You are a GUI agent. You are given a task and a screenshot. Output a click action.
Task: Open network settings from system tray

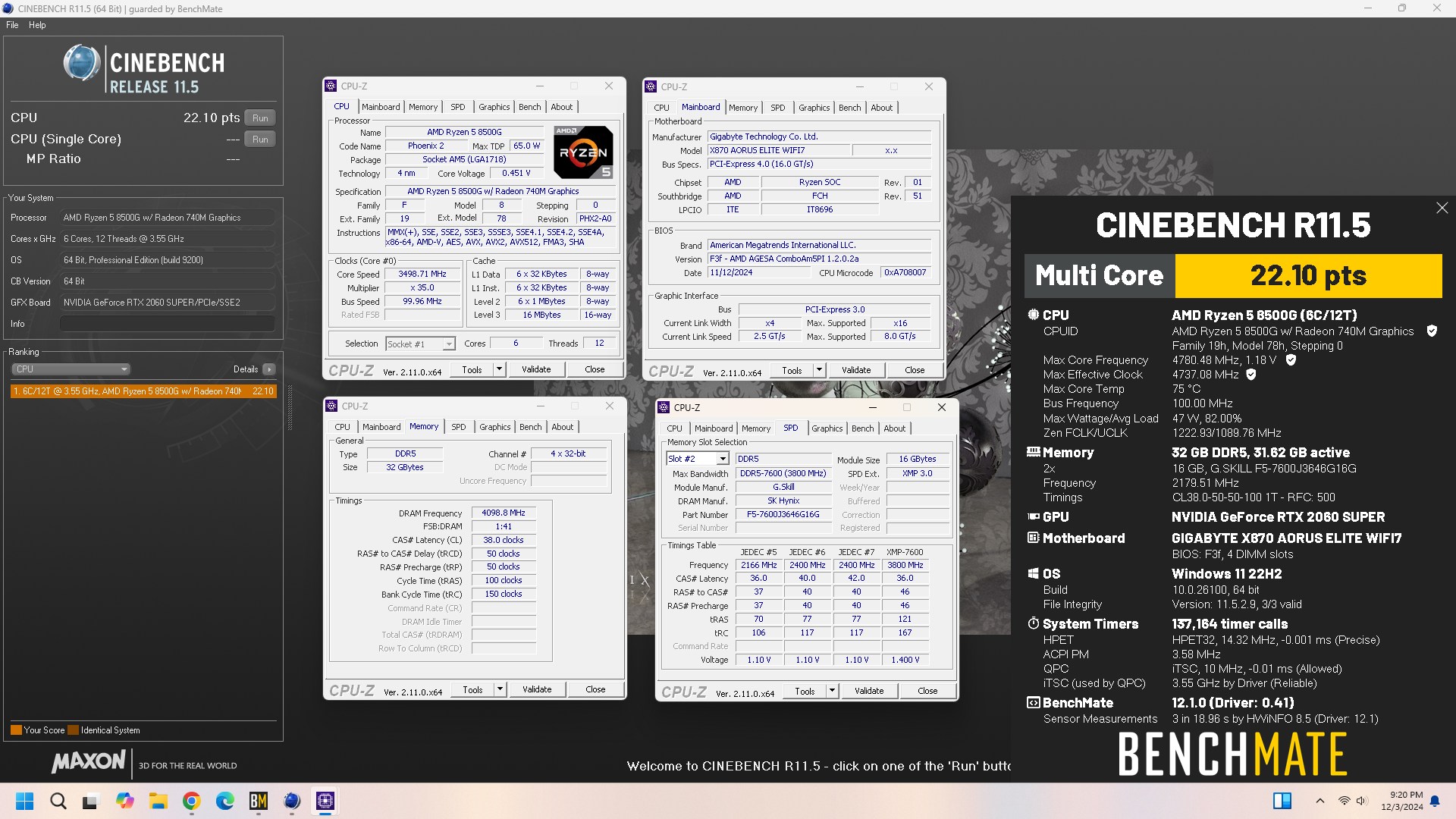pyautogui.click(x=1344, y=801)
